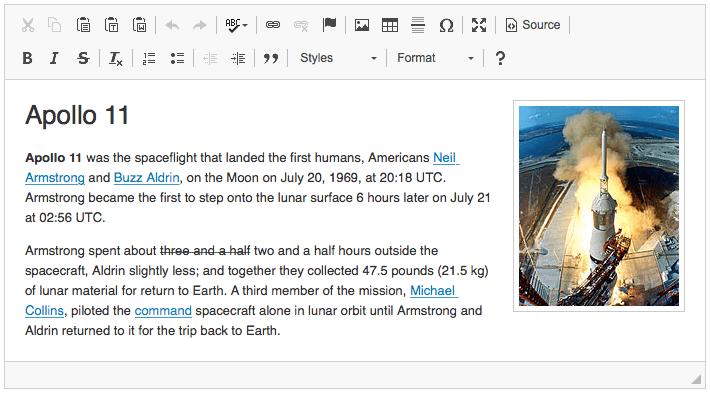The height and width of the screenshot is (393, 710).
Task: Click the Cut scissors icon
Action: click(x=28, y=25)
